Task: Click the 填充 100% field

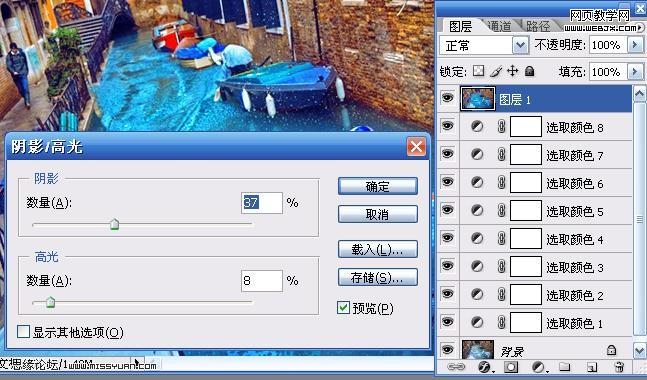Action: pos(607,72)
